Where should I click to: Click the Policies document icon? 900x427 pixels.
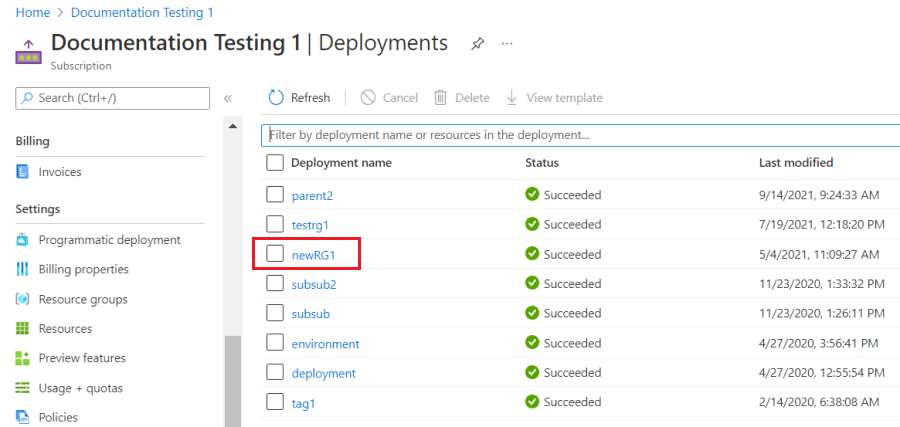(22, 417)
